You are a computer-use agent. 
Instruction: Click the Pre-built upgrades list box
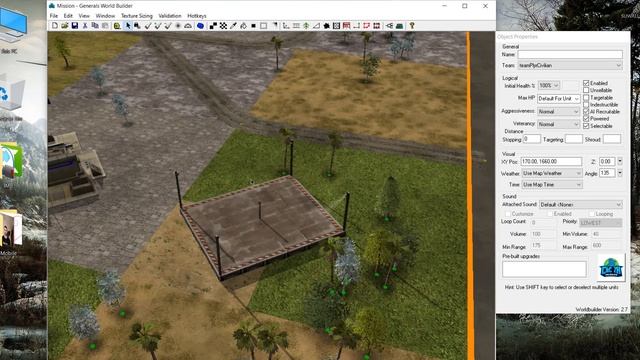coord(544,269)
